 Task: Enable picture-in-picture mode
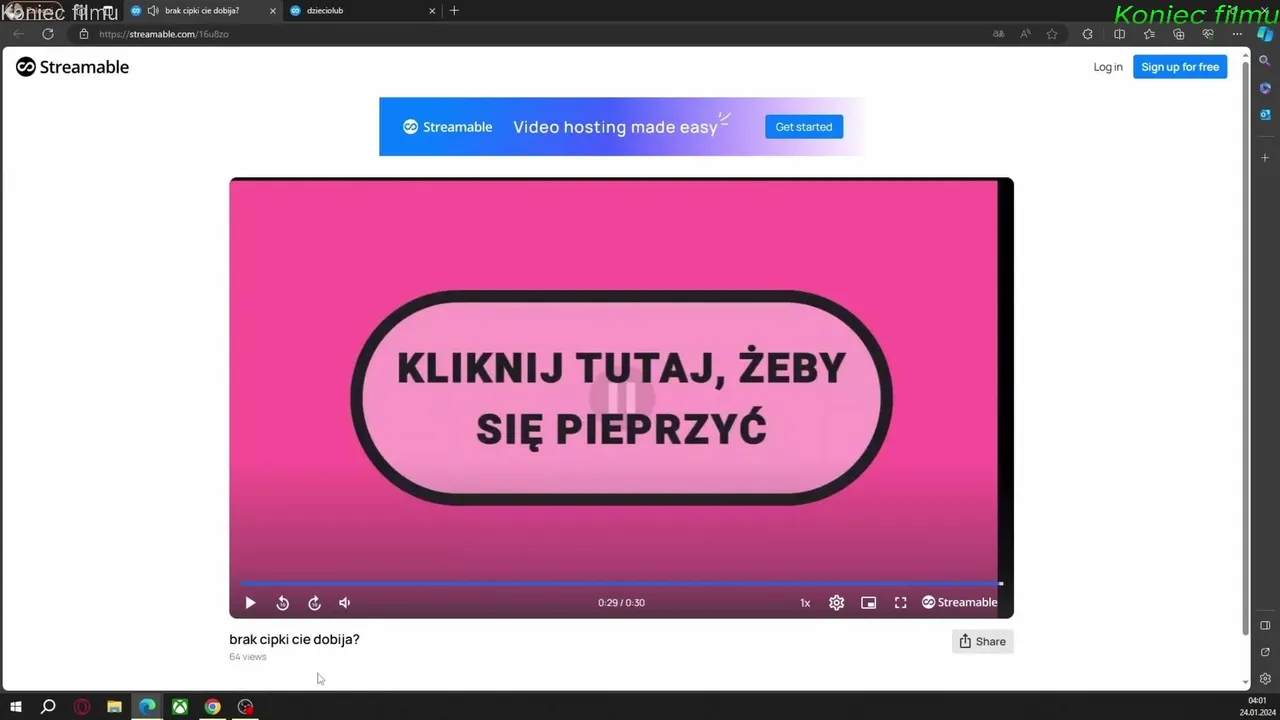click(869, 603)
